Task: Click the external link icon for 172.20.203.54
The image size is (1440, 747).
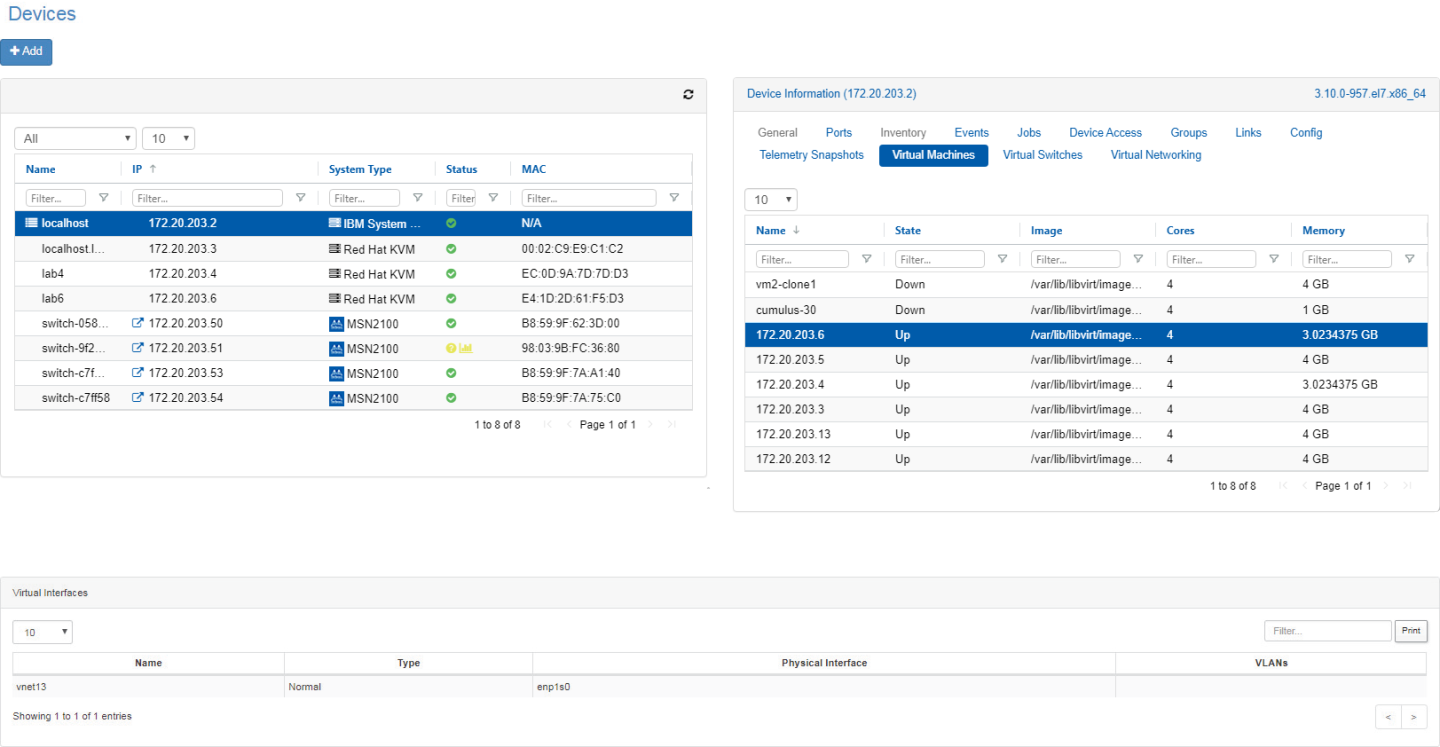Action: (138, 398)
